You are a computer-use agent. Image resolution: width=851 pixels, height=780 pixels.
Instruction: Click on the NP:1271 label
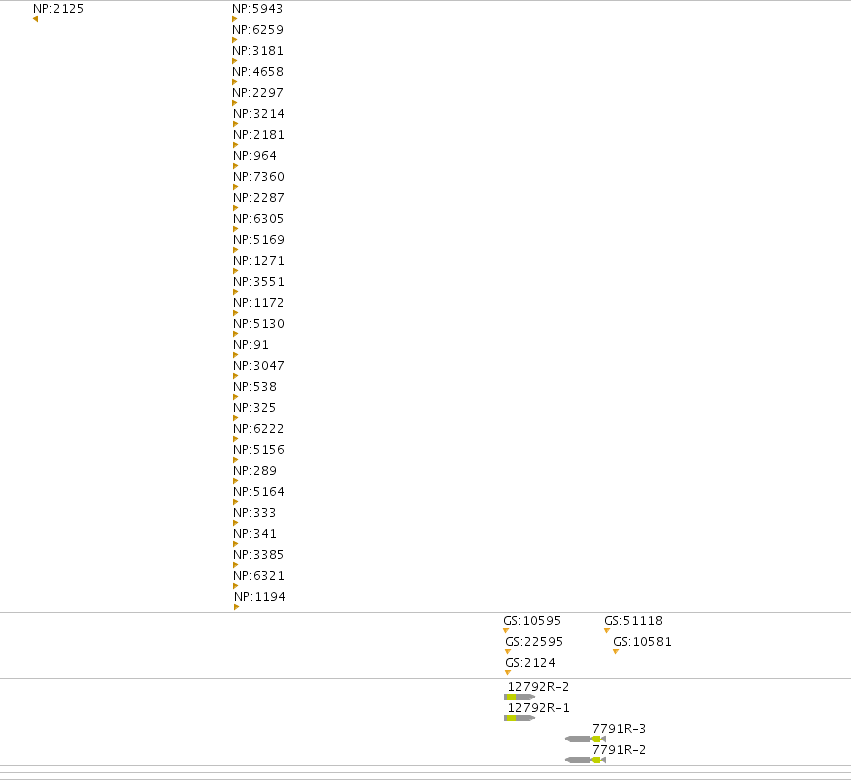pos(259,261)
